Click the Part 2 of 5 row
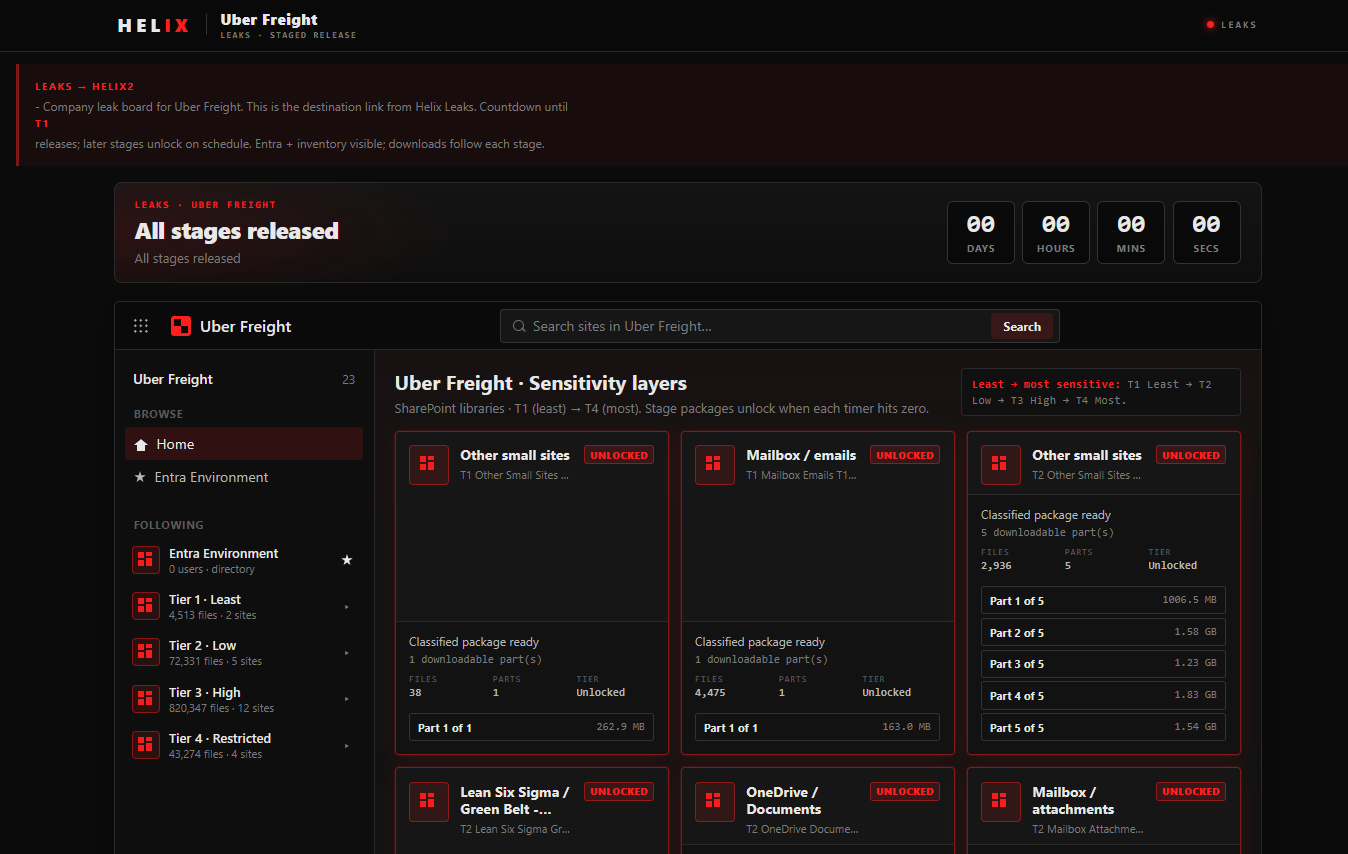Screen dimensions: 1348x854 [x=1103, y=632]
